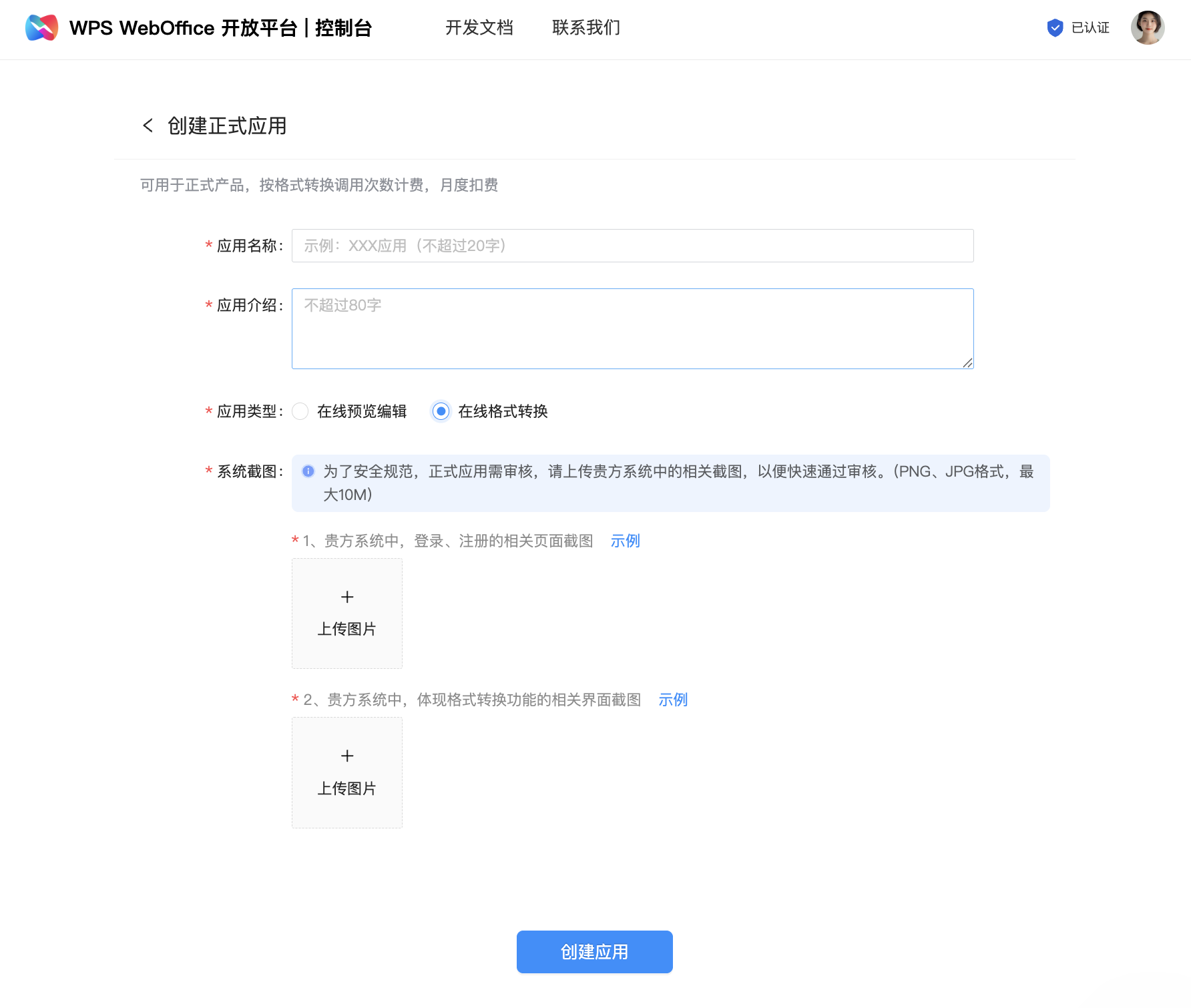Click the WPS WebOffice logo icon
The image size is (1191, 1008).
click(41, 28)
